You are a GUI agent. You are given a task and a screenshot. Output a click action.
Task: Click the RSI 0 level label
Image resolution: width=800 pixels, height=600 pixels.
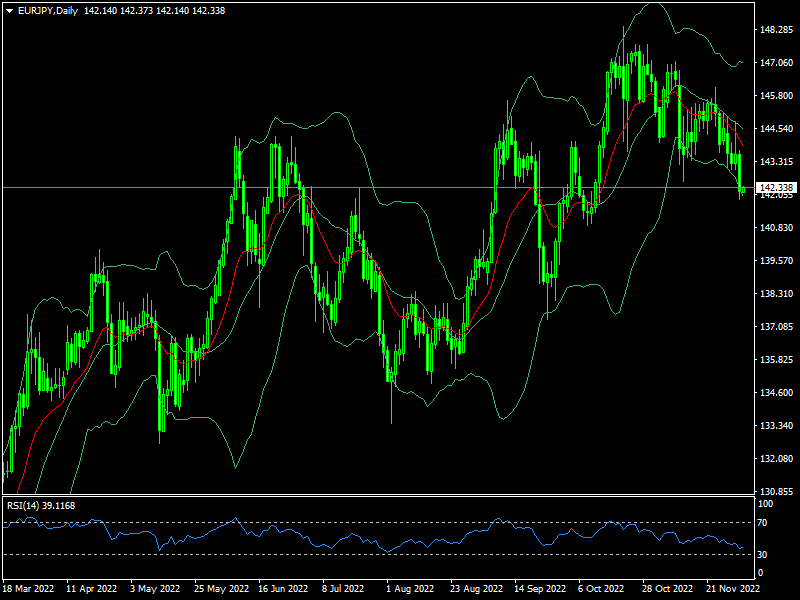(x=761, y=573)
